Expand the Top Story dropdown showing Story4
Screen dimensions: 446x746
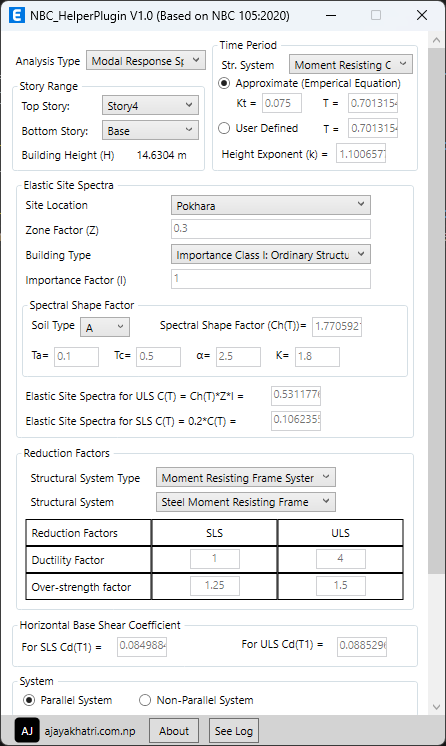pyautogui.click(x=150, y=105)
